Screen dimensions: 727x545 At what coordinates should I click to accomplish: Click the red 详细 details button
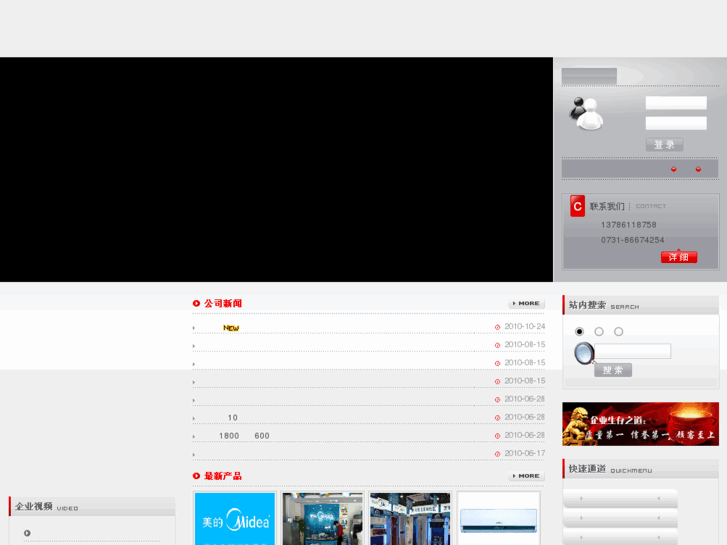(x=679, y=257)
